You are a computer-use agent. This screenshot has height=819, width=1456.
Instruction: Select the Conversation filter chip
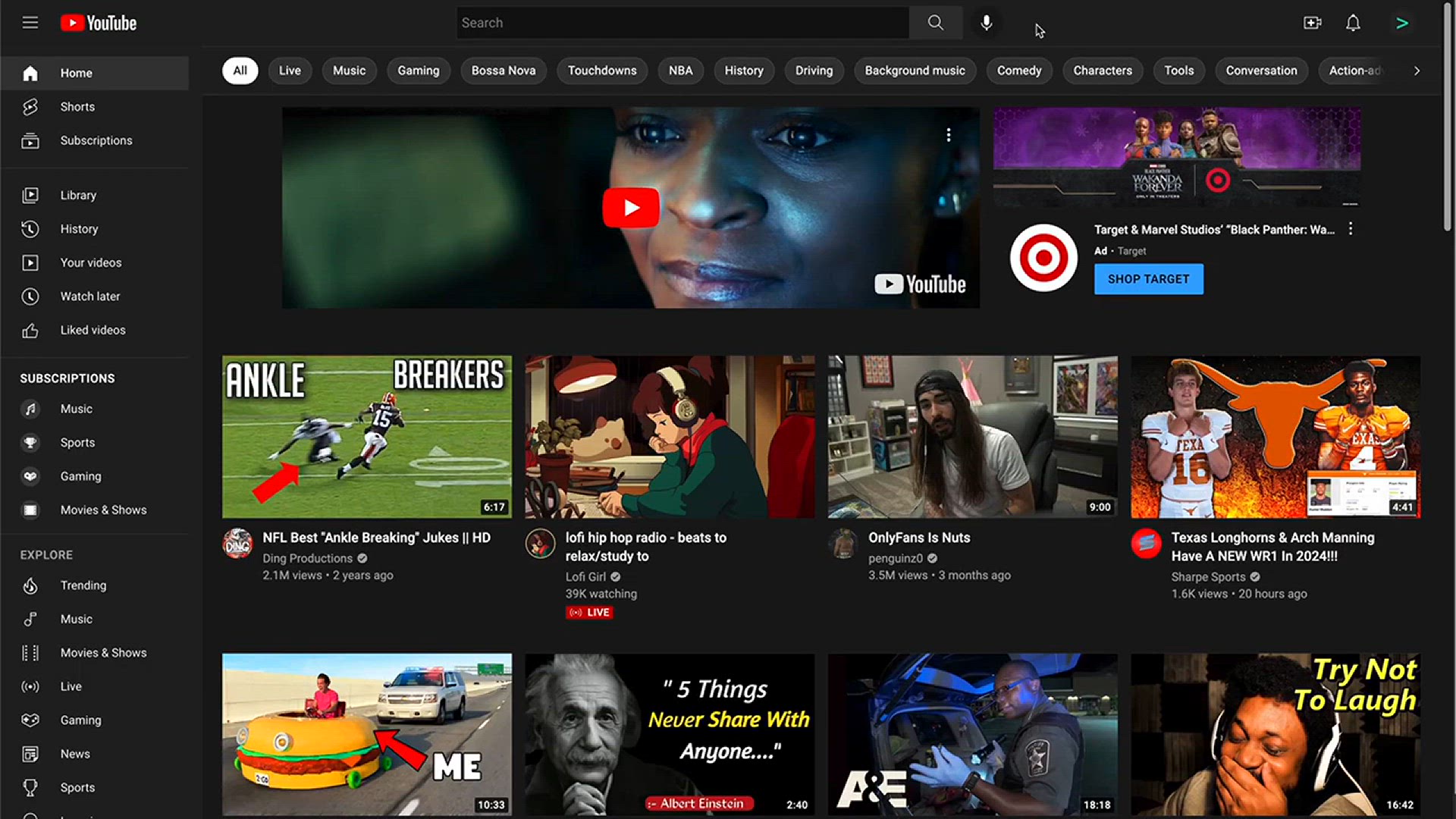[x=1262, y=71]
